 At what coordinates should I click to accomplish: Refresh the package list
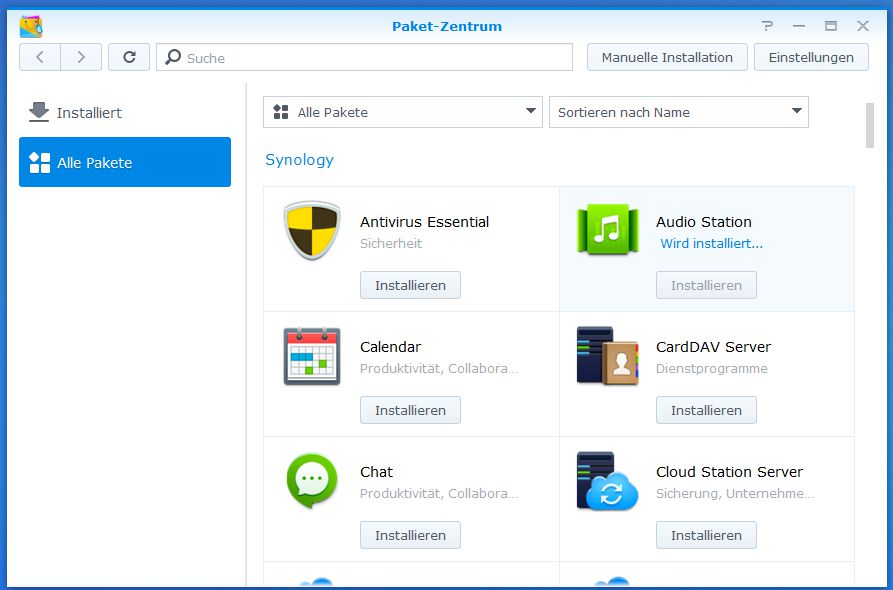129,57
